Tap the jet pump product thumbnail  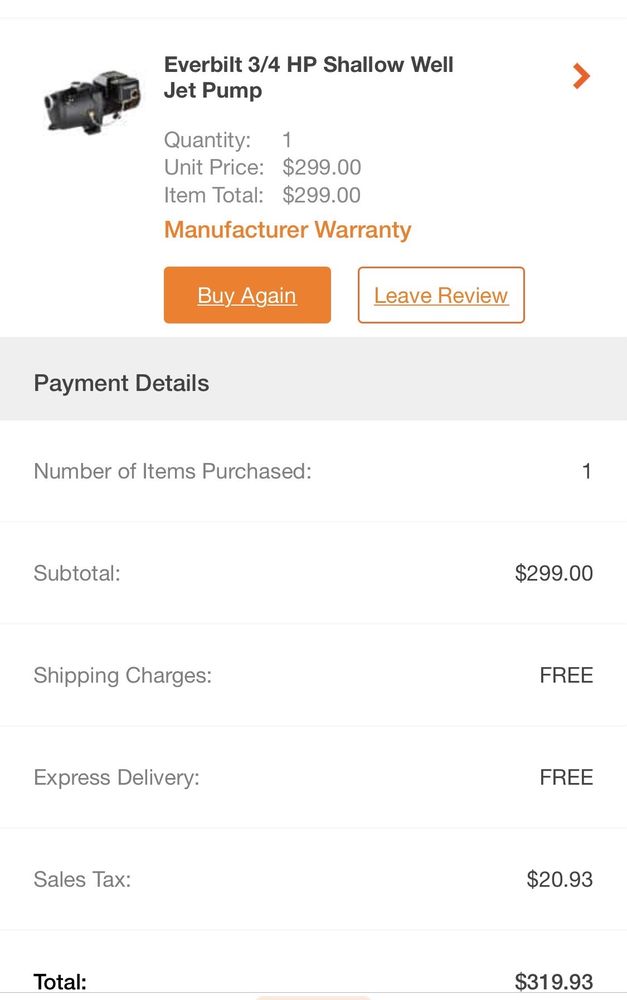pyautogui.click(x=92, y=101)
